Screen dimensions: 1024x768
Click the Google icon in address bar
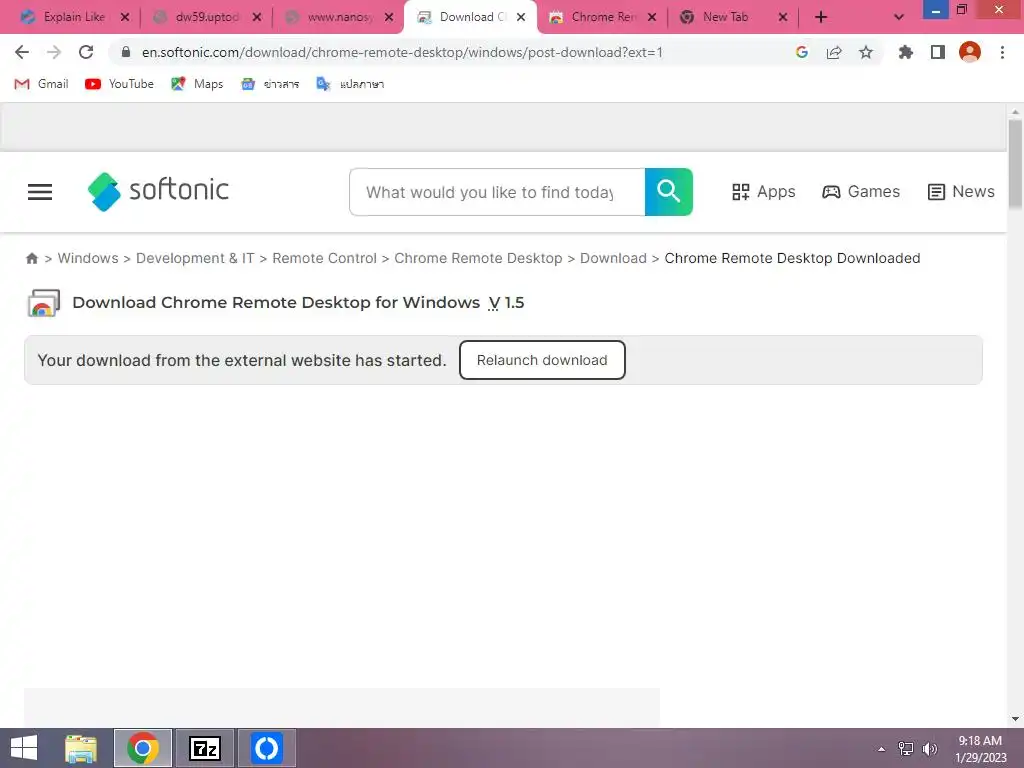[x=802, y=52]
